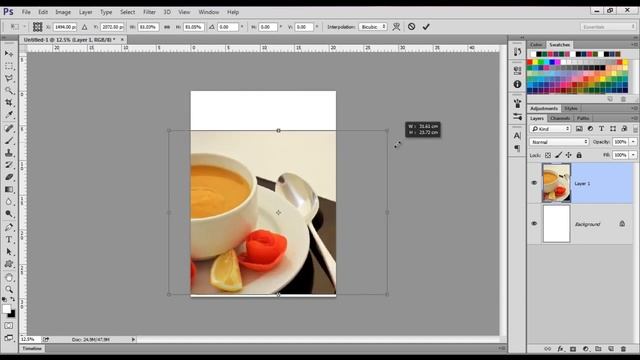Cancel the transform with the no-entry icon

click(411, 27)
